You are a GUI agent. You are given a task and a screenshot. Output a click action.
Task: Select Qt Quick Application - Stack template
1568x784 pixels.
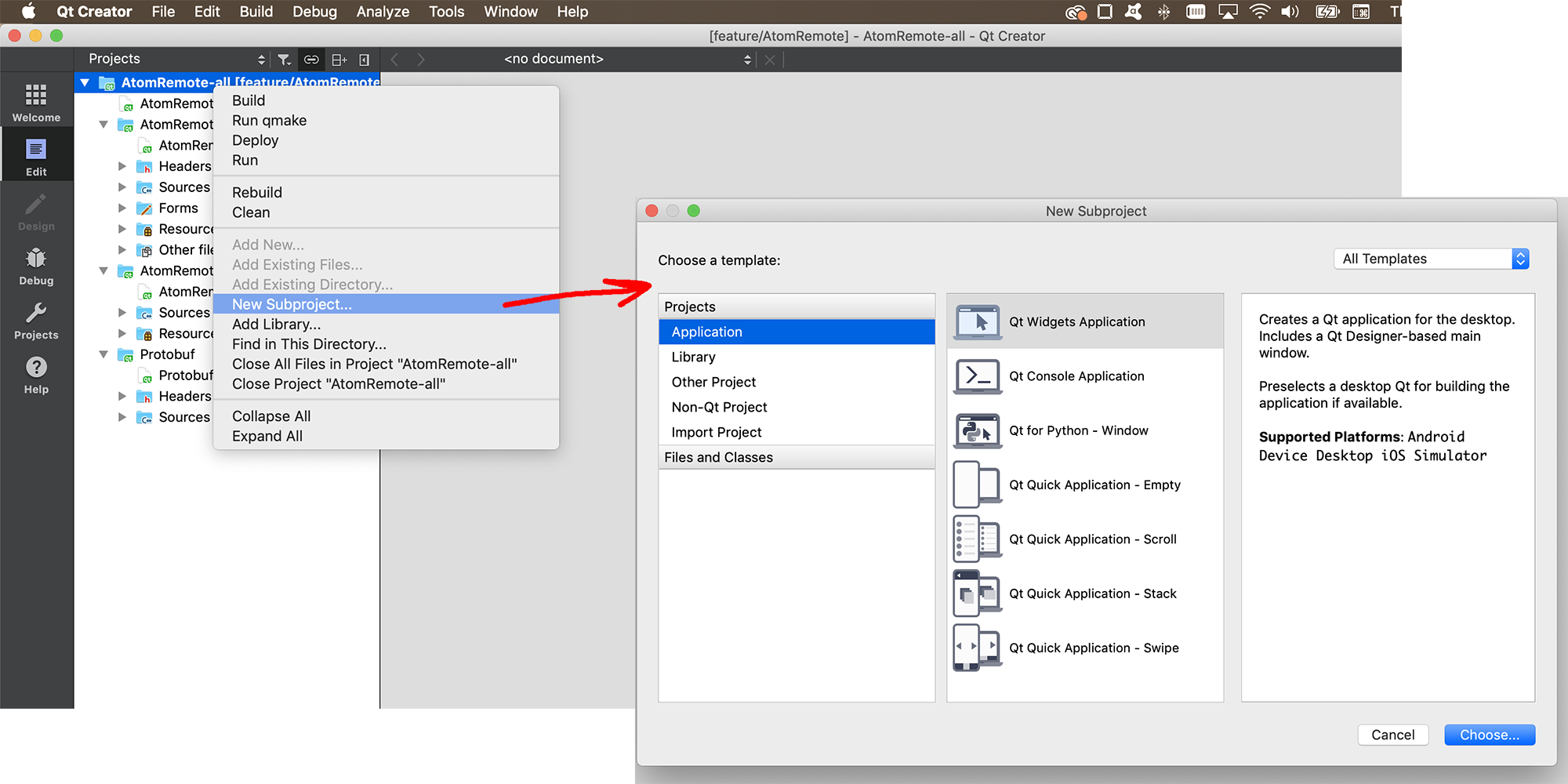[x=1085, y=593]
